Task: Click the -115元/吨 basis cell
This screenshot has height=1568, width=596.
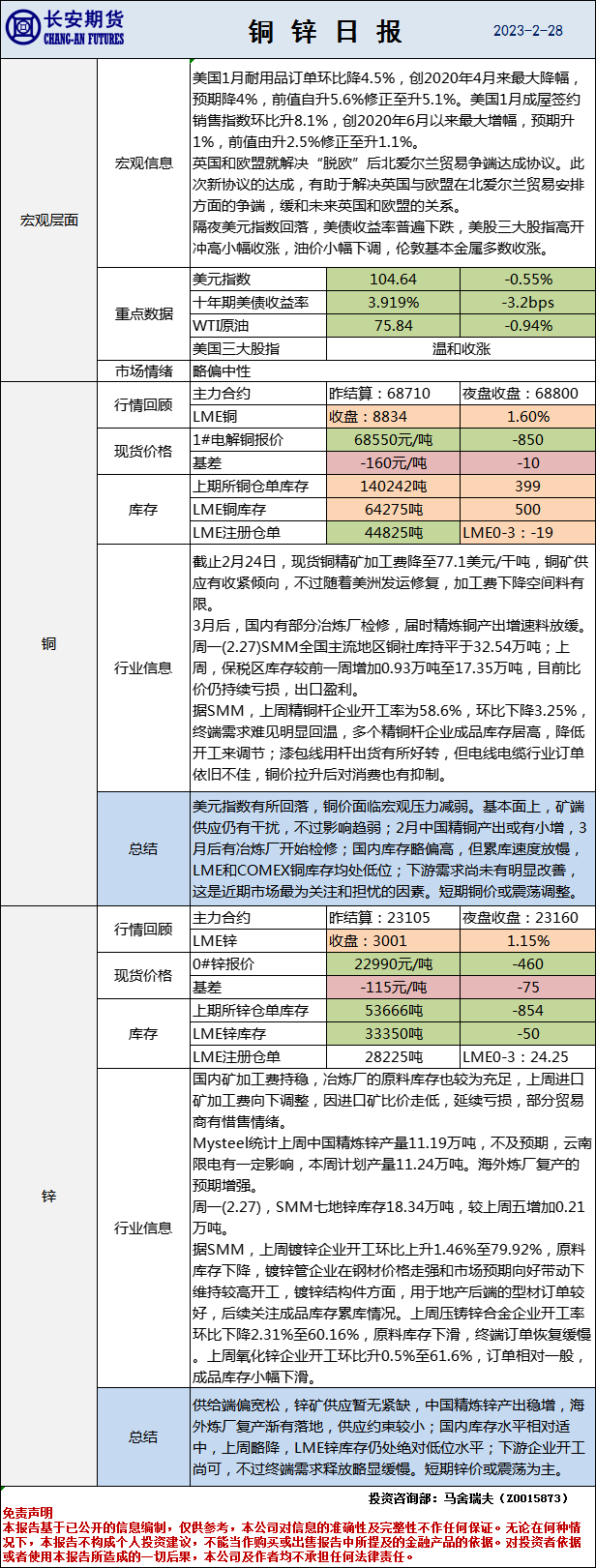Action: pyautogui.click(x=393, y=988)
